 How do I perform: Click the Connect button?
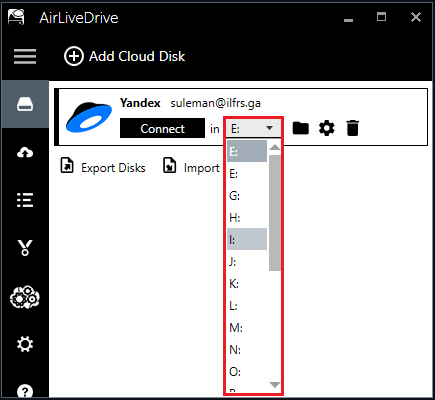tap(162, 128)
